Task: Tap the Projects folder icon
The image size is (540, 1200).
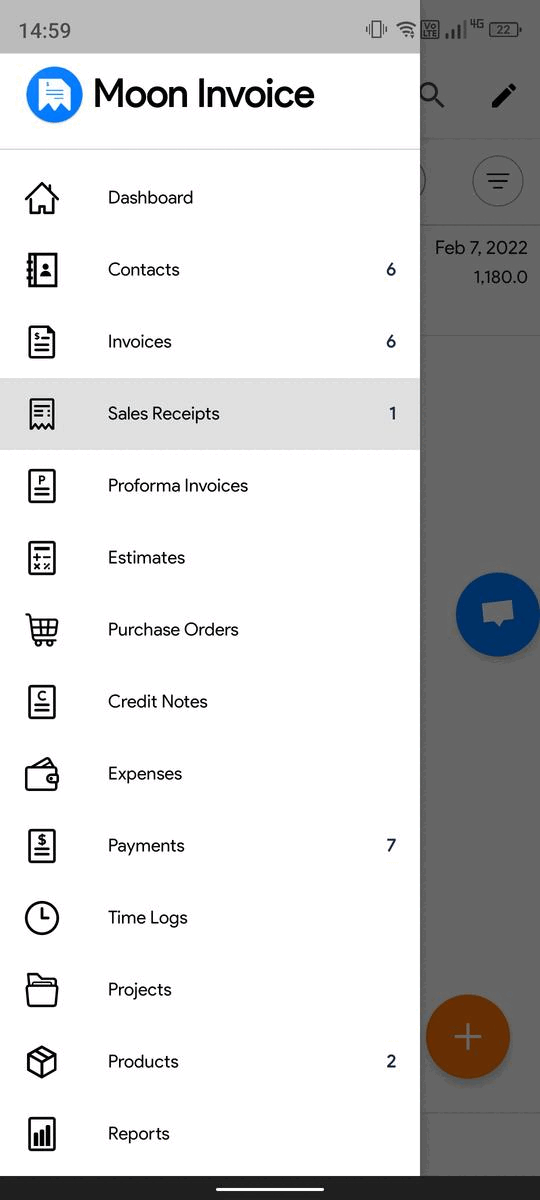Action: click(42, 990)
